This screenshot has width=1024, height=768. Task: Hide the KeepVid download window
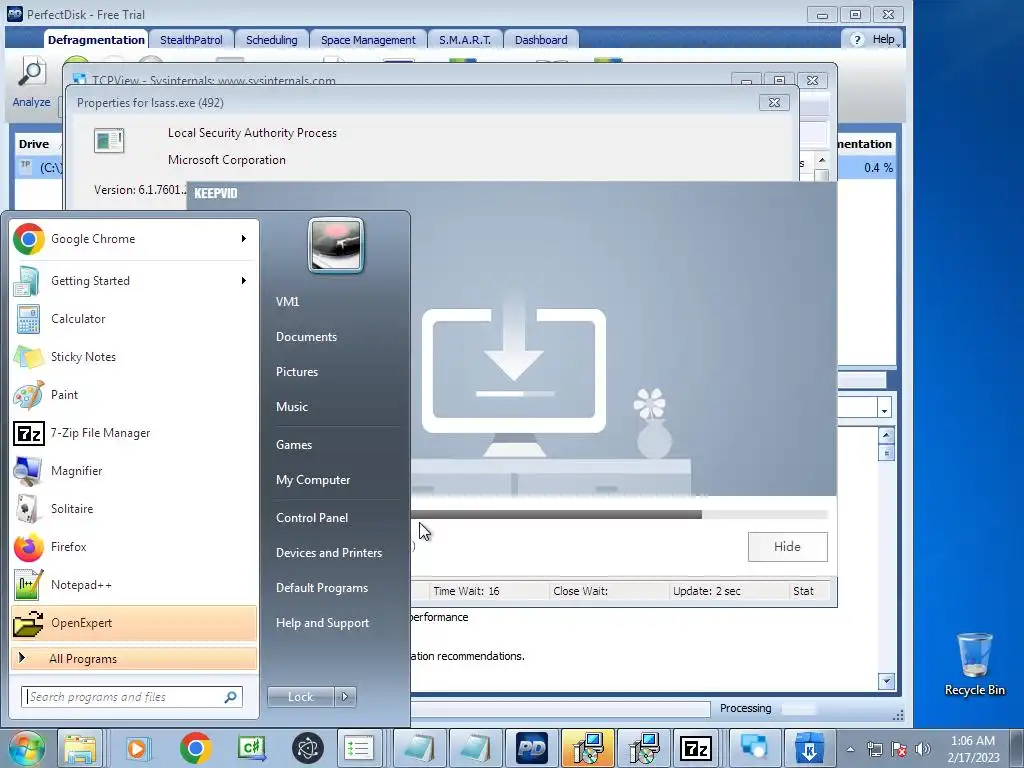(787, 547)
